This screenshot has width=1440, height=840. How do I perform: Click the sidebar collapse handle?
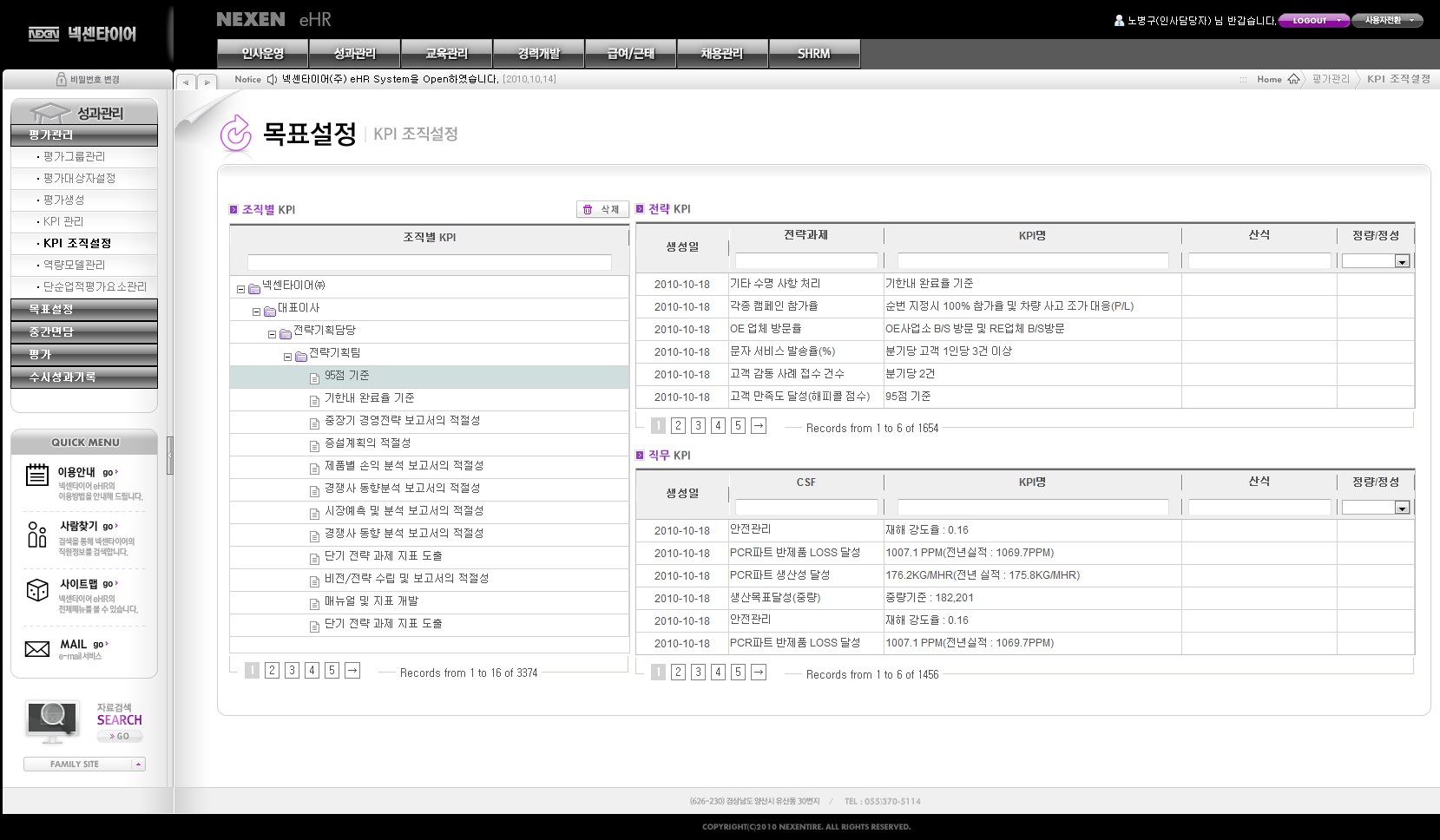point(170,455)
